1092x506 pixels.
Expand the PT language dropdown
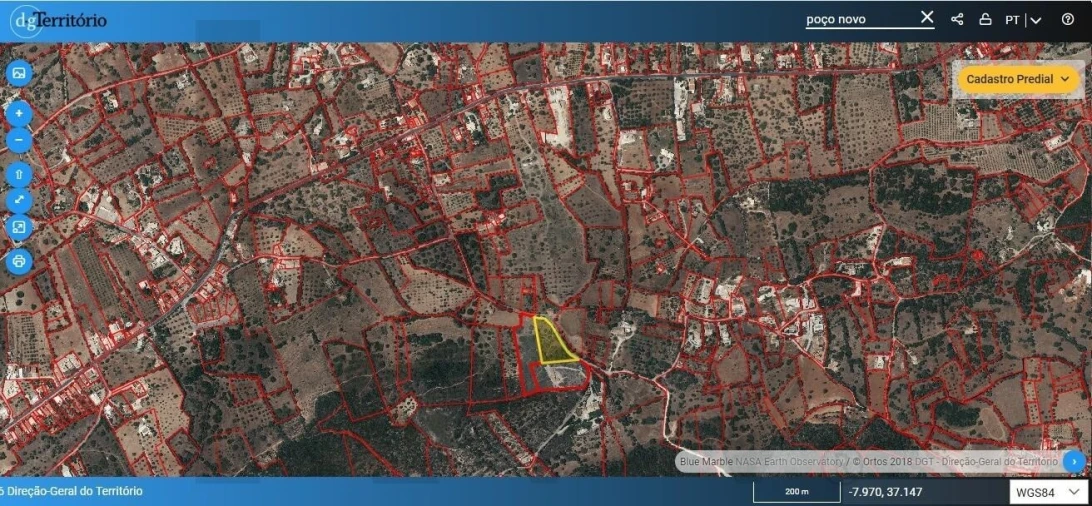click(1023, 20)
